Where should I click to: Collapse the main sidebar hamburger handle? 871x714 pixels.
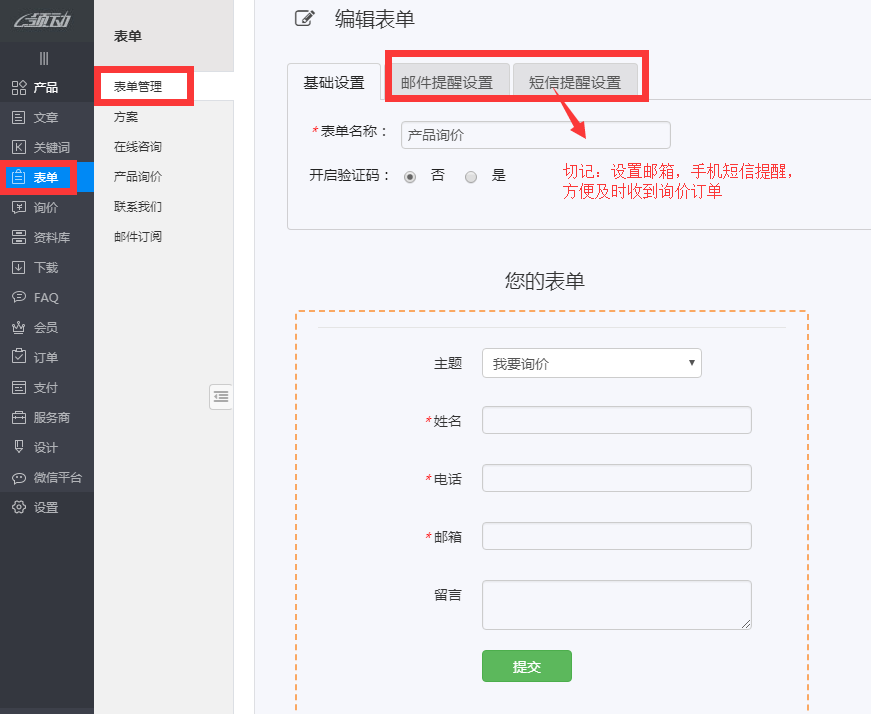[x=44, y=59]
